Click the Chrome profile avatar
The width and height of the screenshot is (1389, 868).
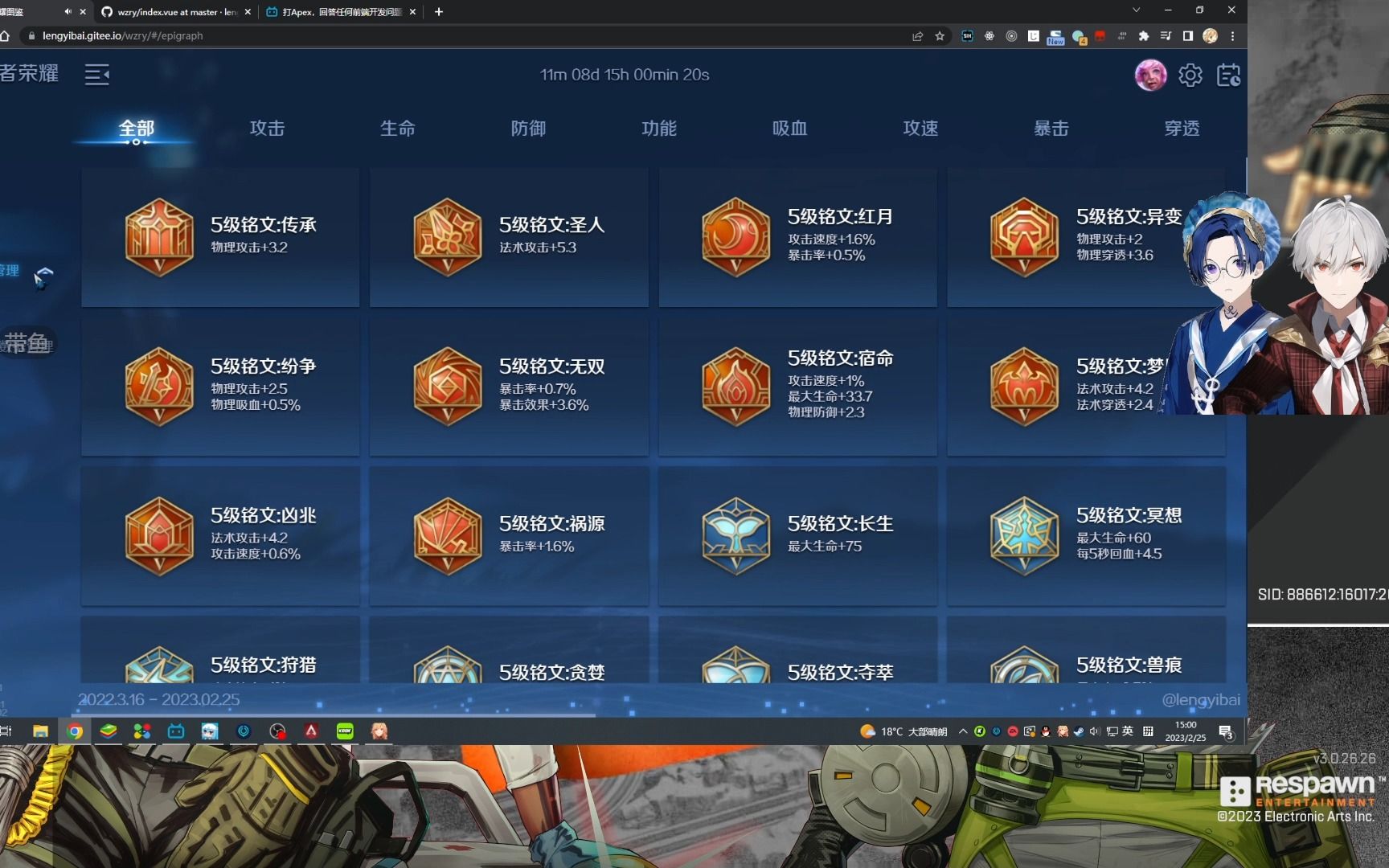(x=1210, y=36)
